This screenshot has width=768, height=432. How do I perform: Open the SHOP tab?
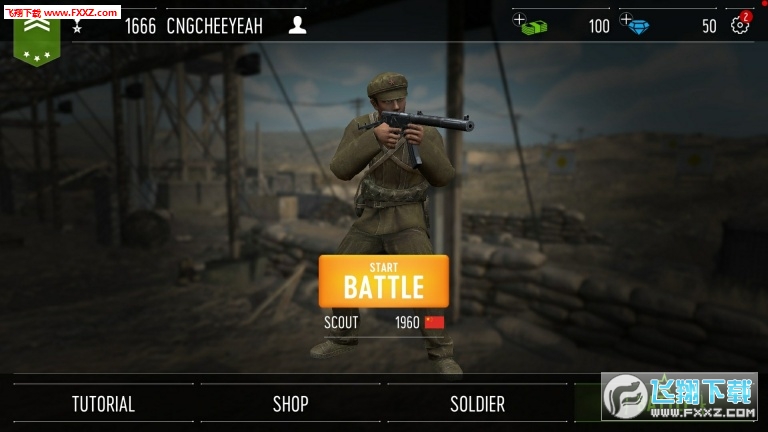coord(290,404)
